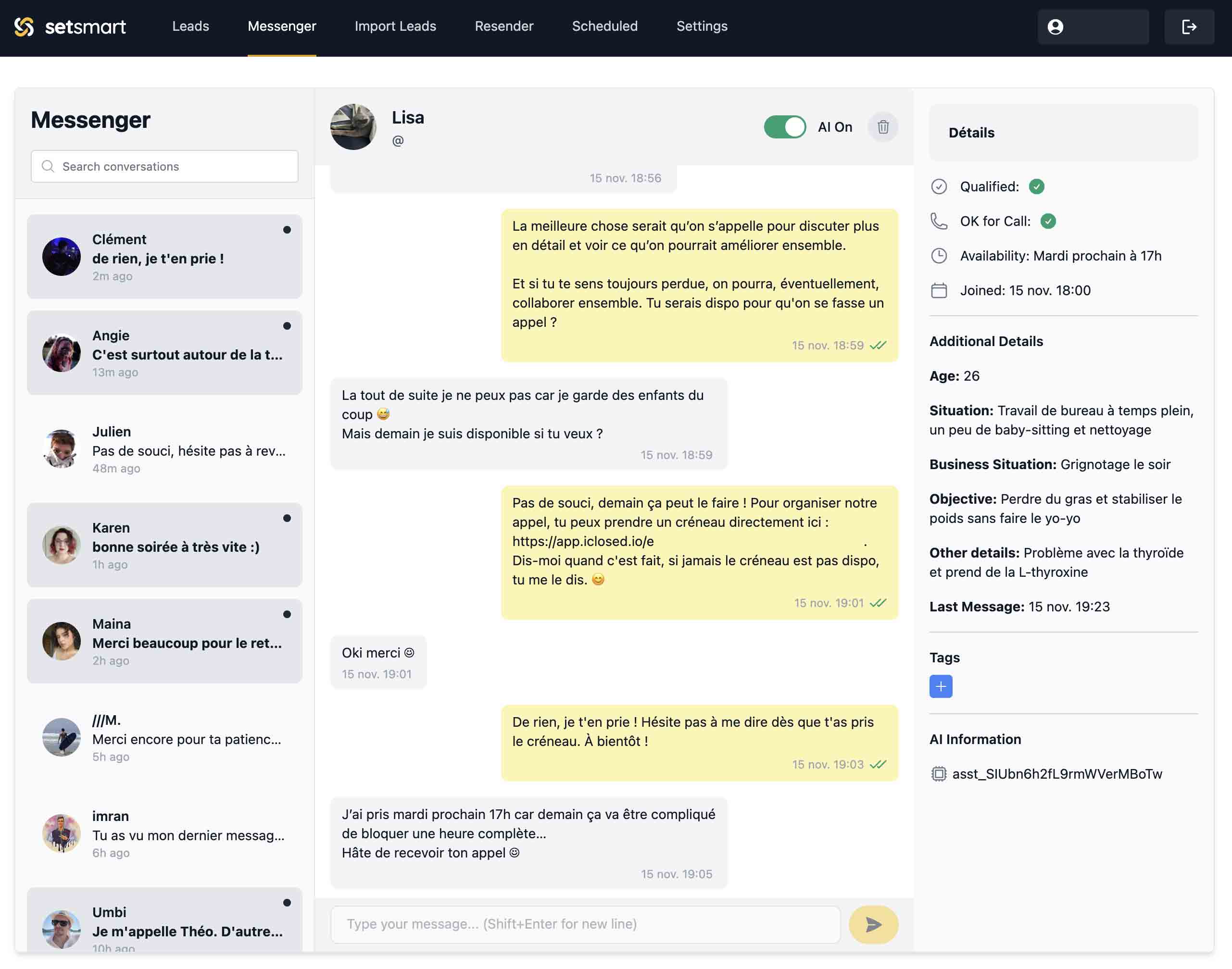The image size is (1232, 969).
Task: Search conversations input field
Action: [164, 166]
